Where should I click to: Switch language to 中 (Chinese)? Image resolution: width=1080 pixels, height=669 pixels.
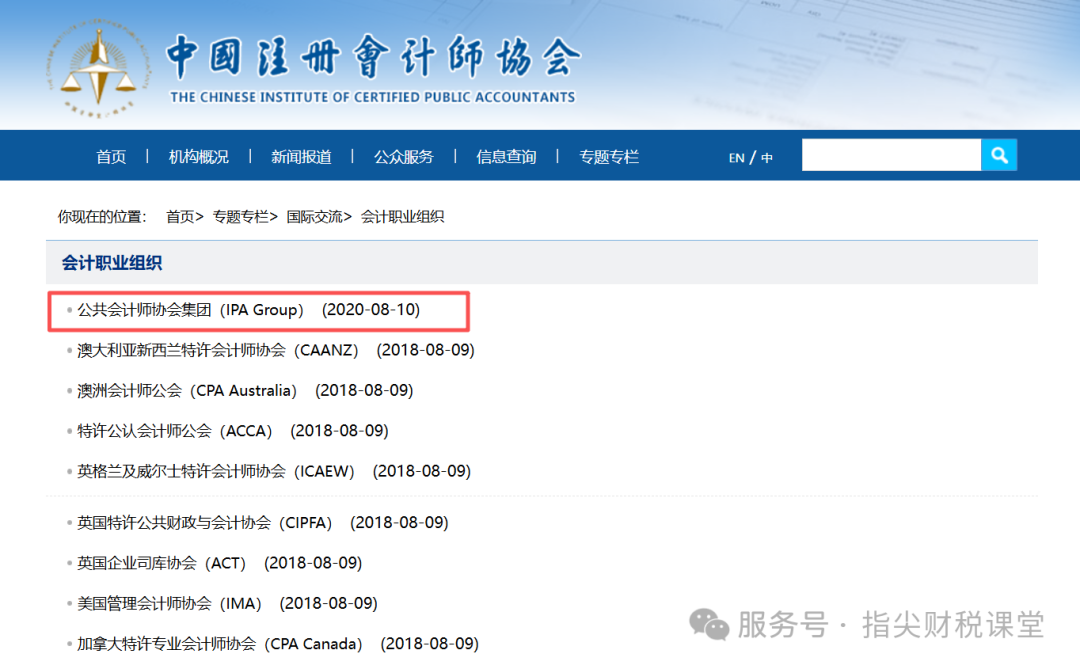pos(767,158)
